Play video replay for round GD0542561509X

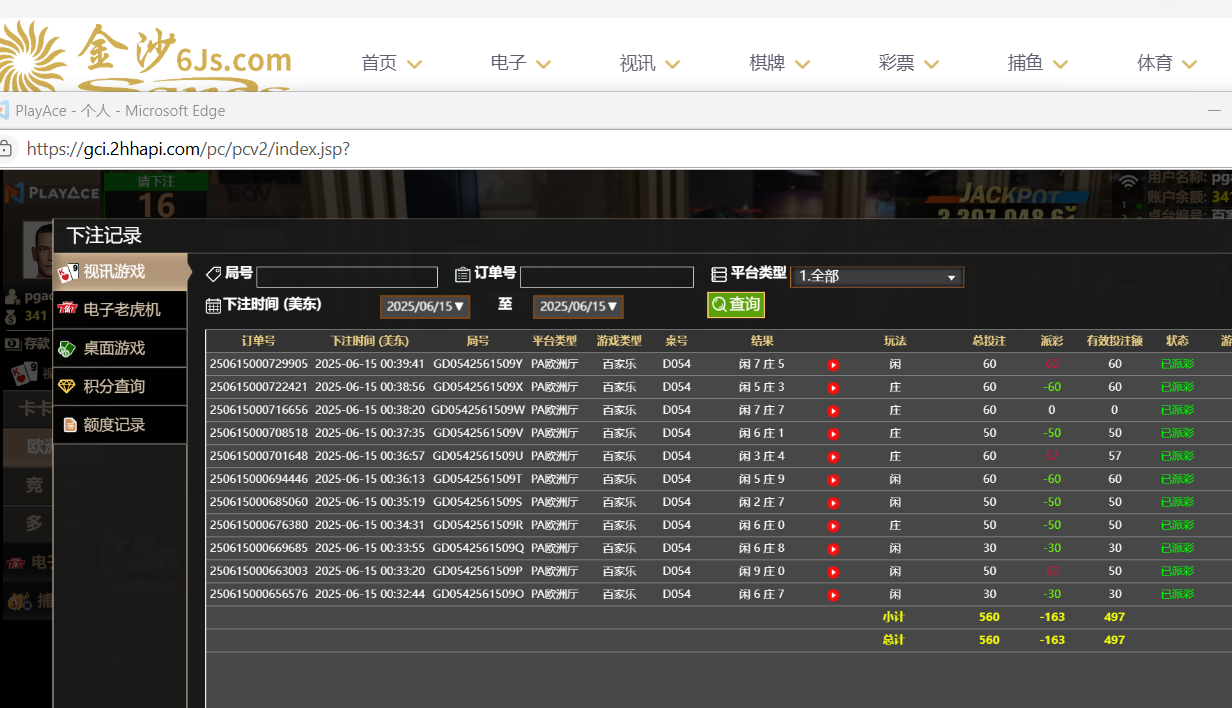tap(833, 388)
